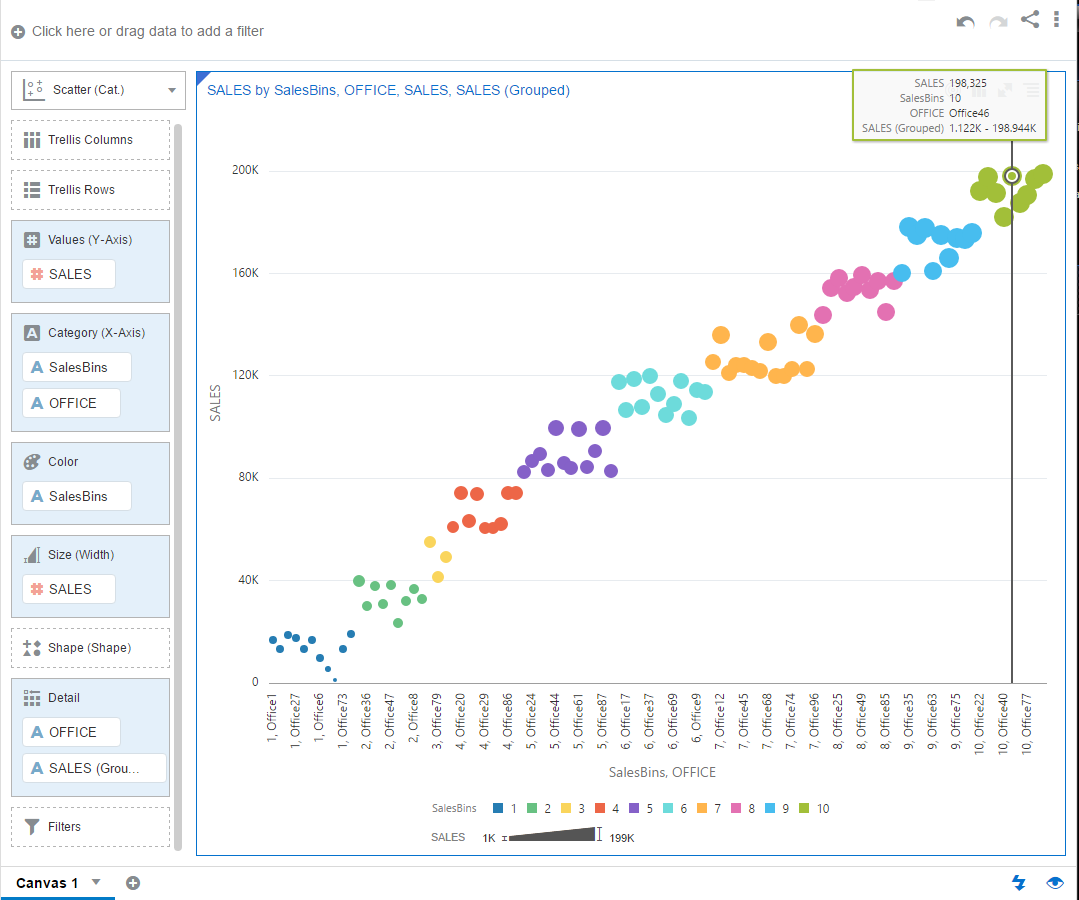Click the vertical "SALES" y-axis title

pos(215,403)
